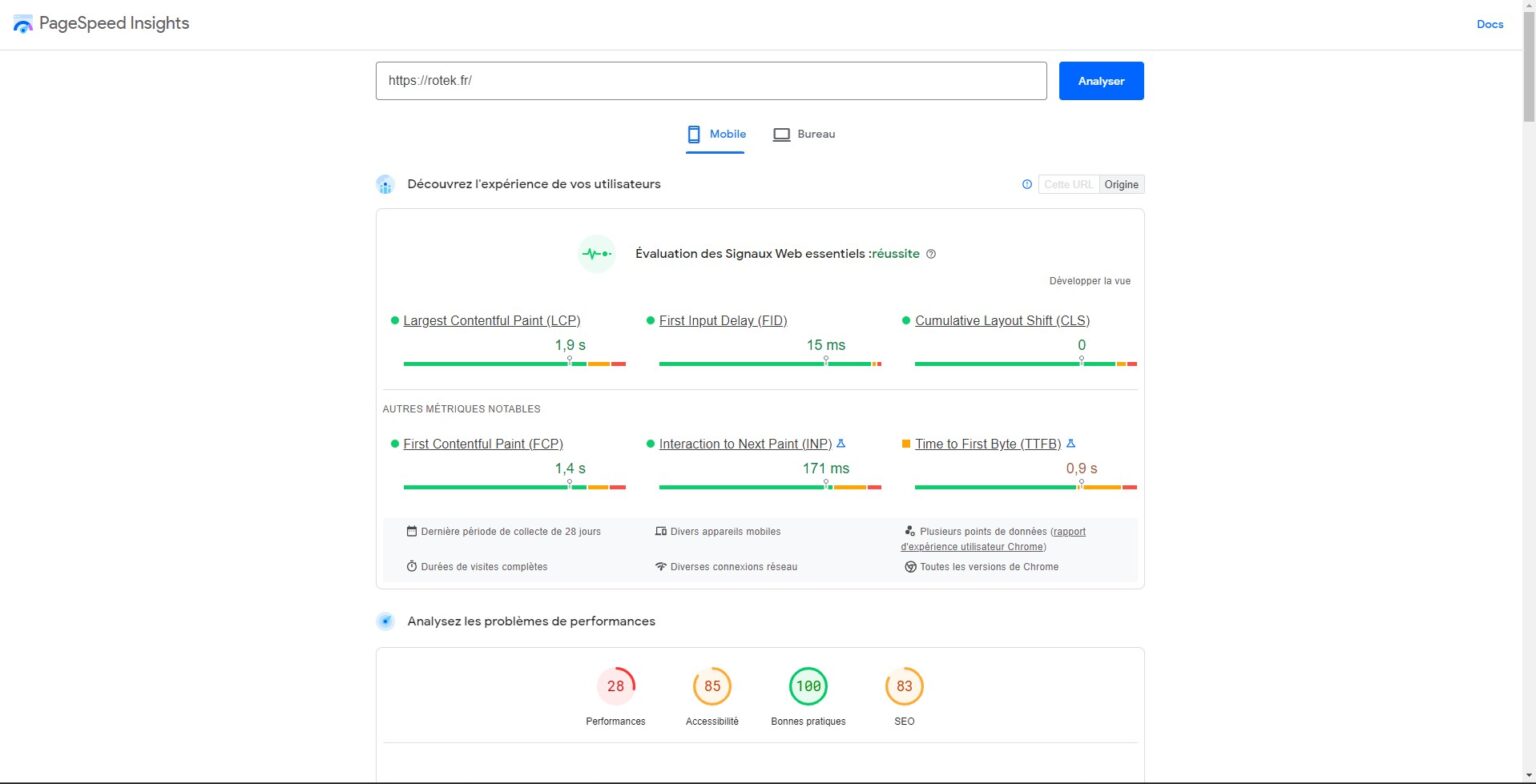Open Time to First Byte (TTFB) link
Viewport: 1536px width, 784px height.
coord(988,444)
